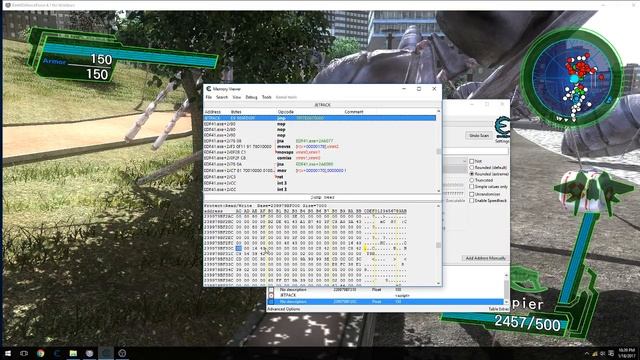Select Rounded (extreme) radio option
This screenshot has width=640, height=360.
[x=472, y=174]
